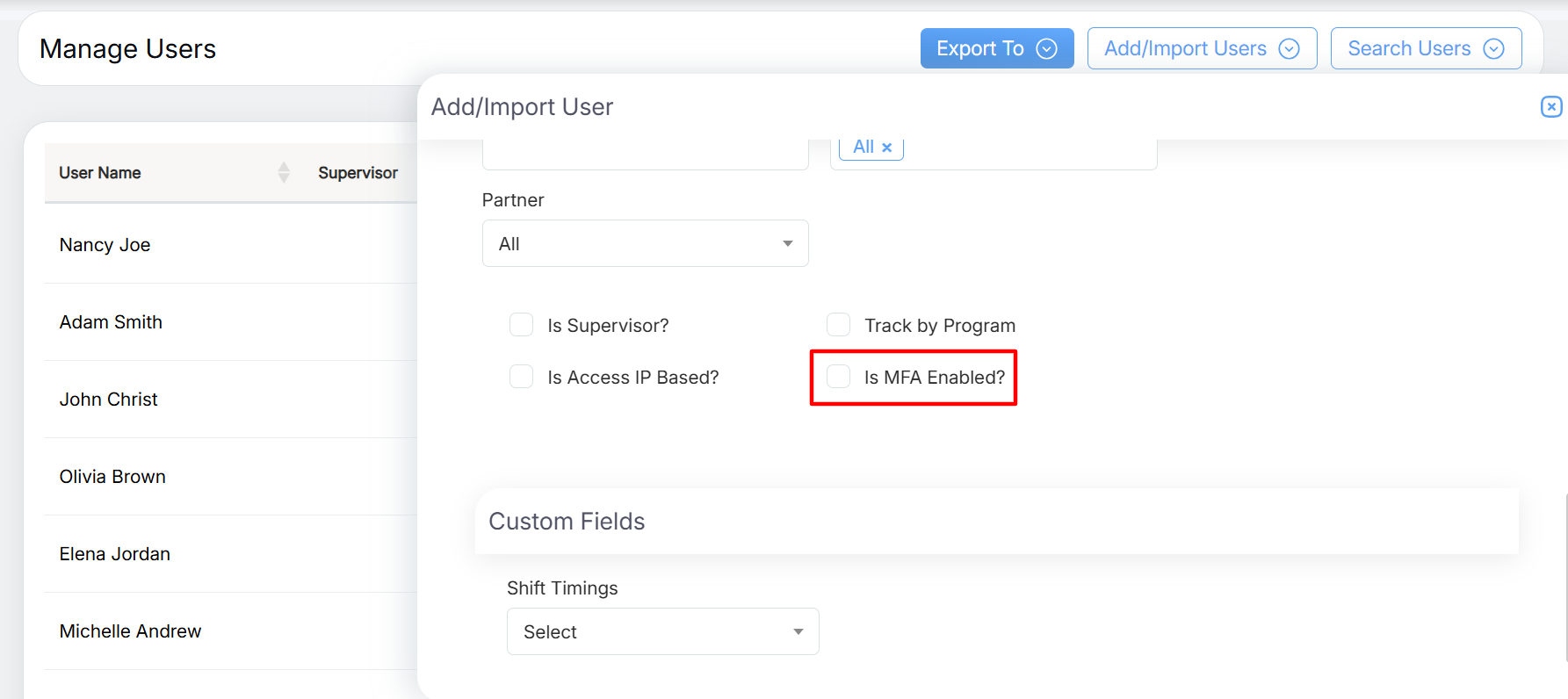Enable the Track by Program checkbox
Viewport: 1568px width, 699px height.
(x=839, y=325)
